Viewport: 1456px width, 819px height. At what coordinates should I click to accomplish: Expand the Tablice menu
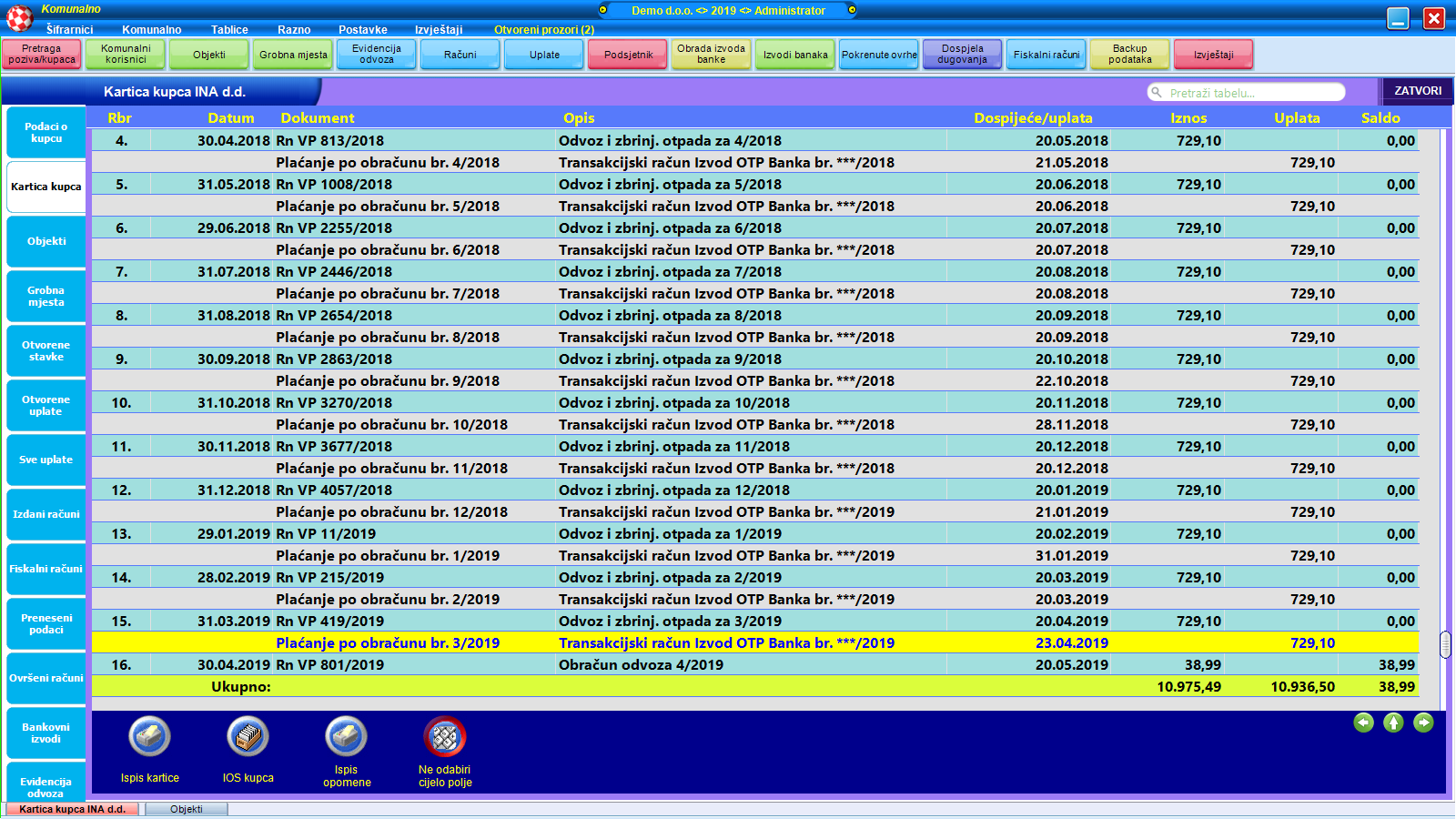(x=229, y=30)
